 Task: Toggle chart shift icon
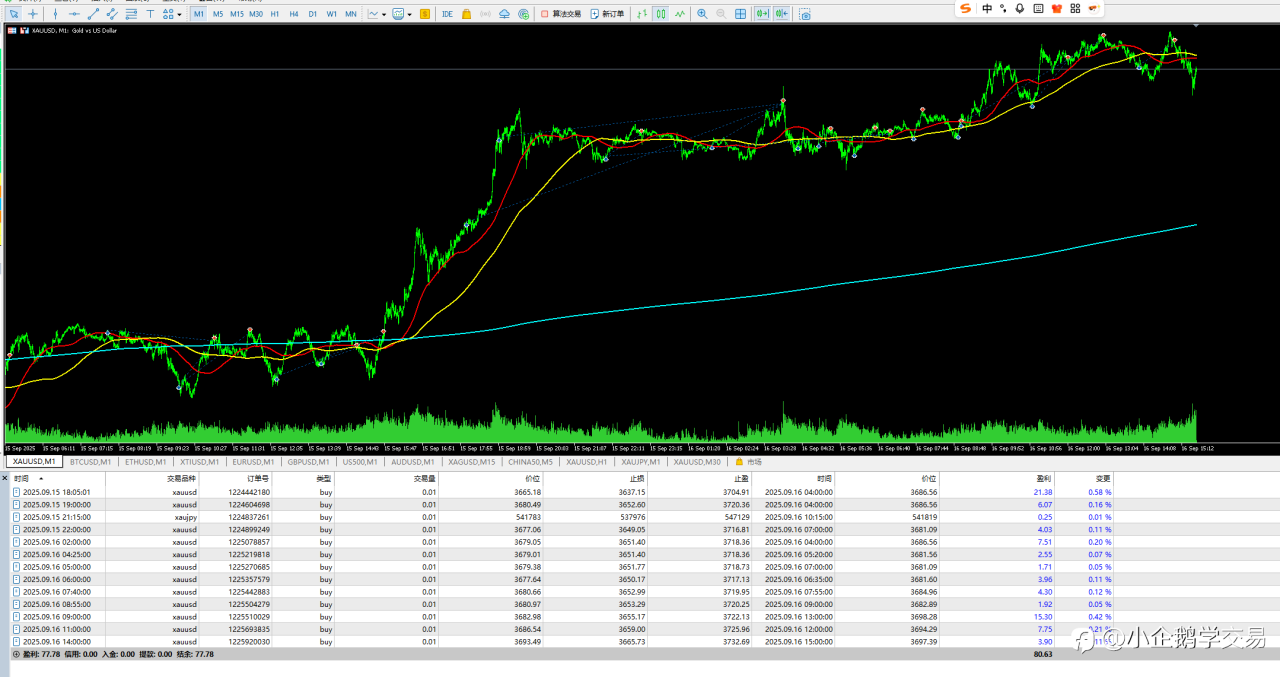[781, 14]
